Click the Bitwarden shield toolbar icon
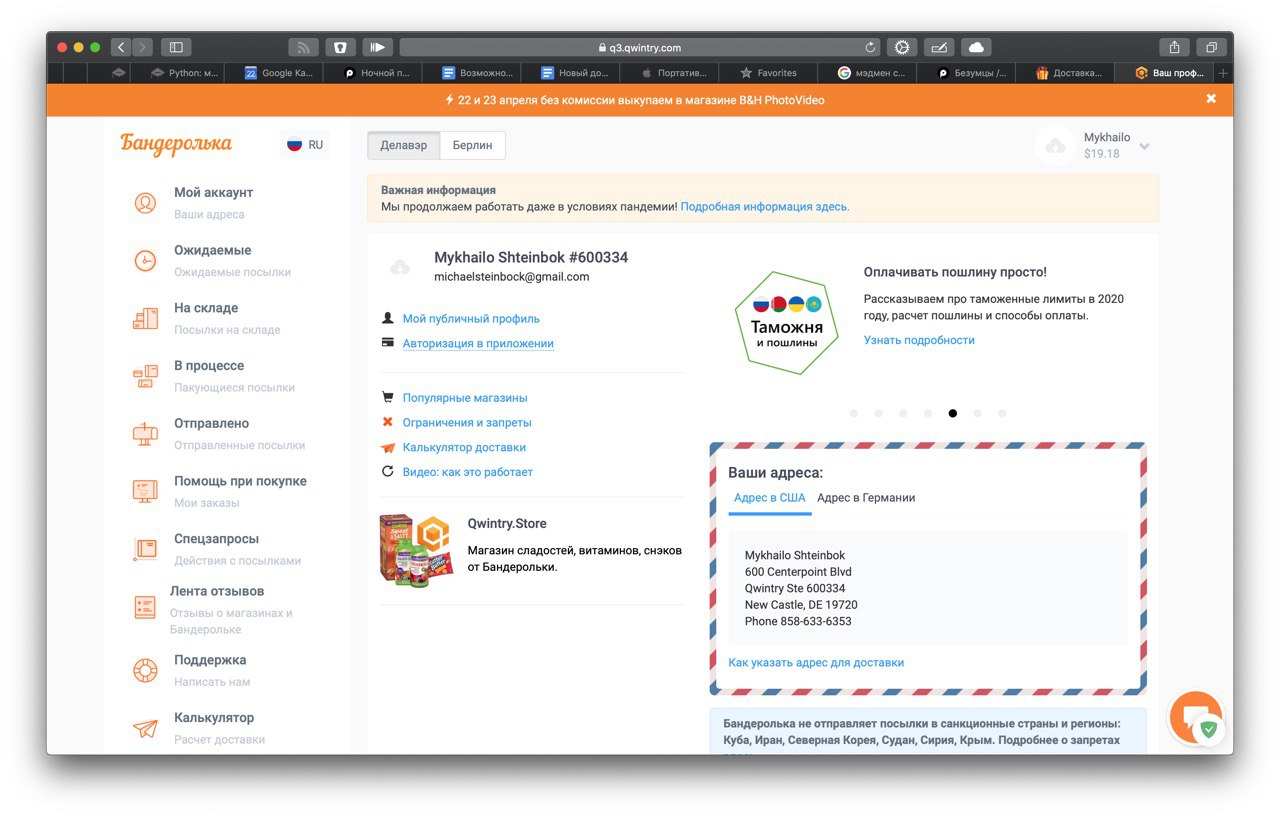The height and width of the screenshot is (816, 1280). point(340,47)
